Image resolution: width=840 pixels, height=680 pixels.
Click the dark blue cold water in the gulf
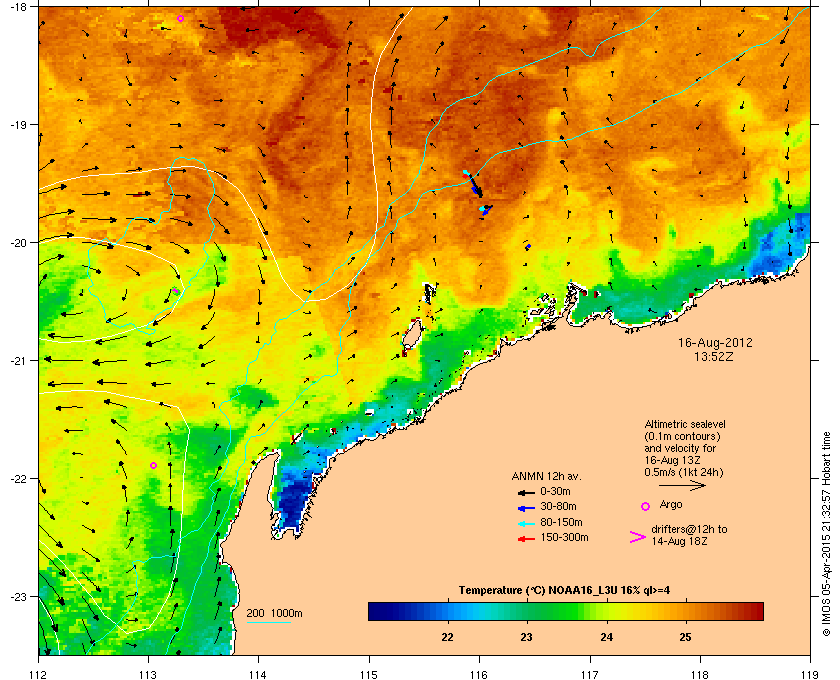[x=294, y=501]
